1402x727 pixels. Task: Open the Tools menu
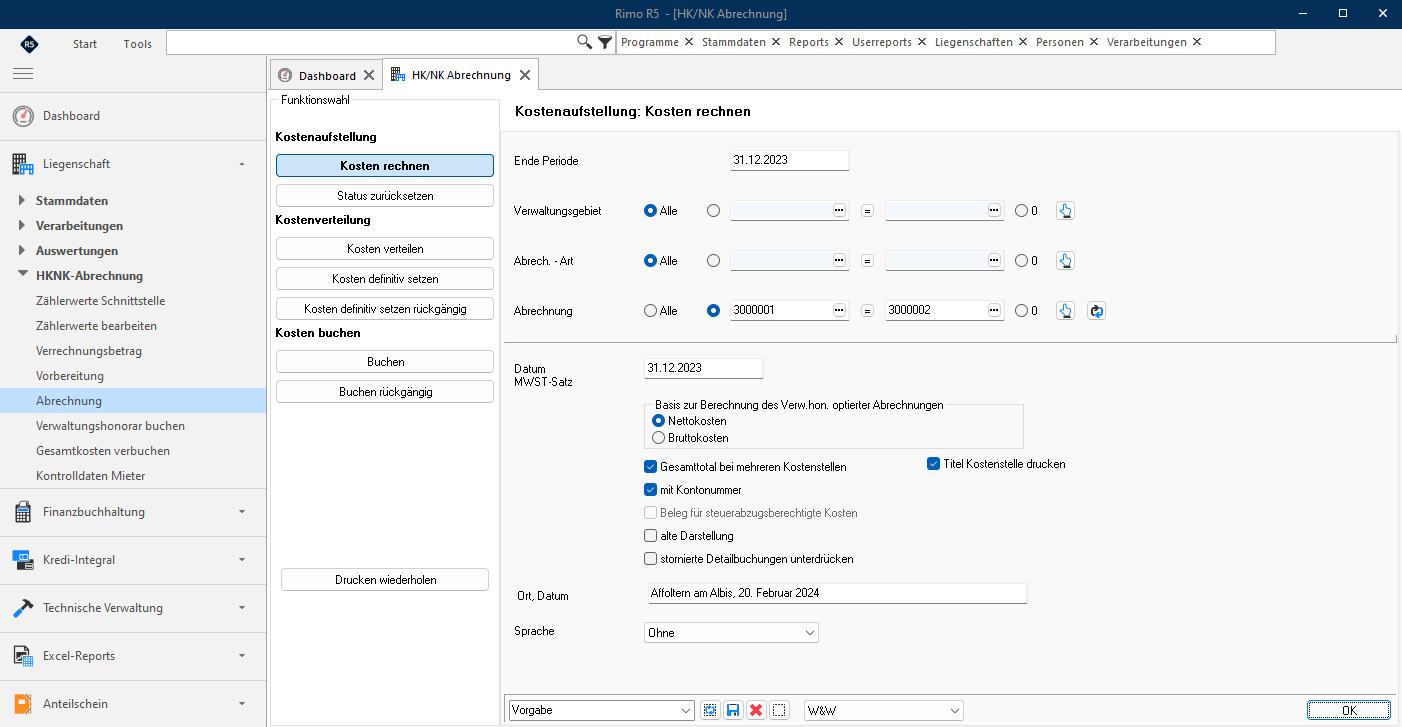[x=138, y=44]
